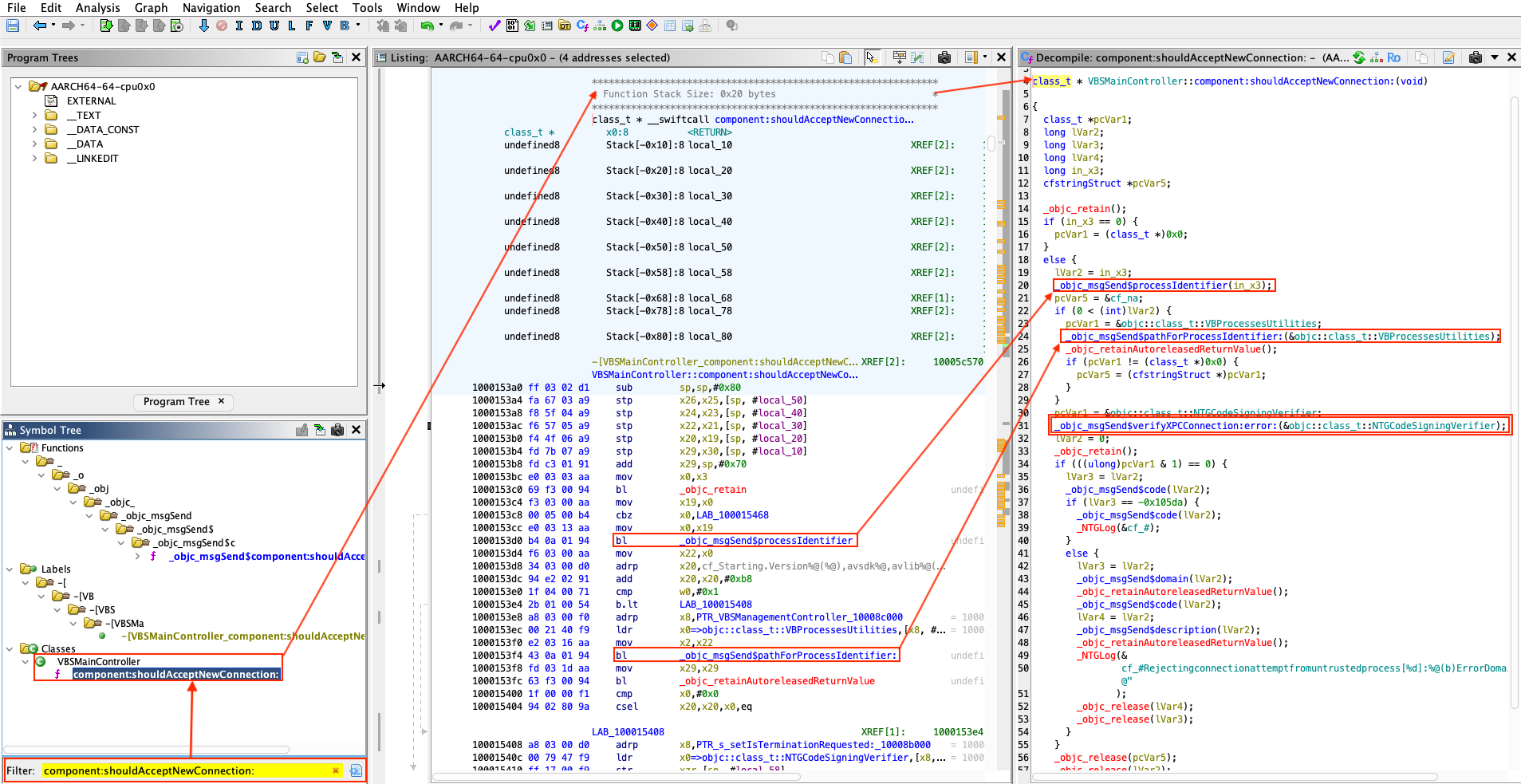1521x784 pixels.
Task: Click the purple checkmark icon in toolbar
Action: tap(495, 26)
